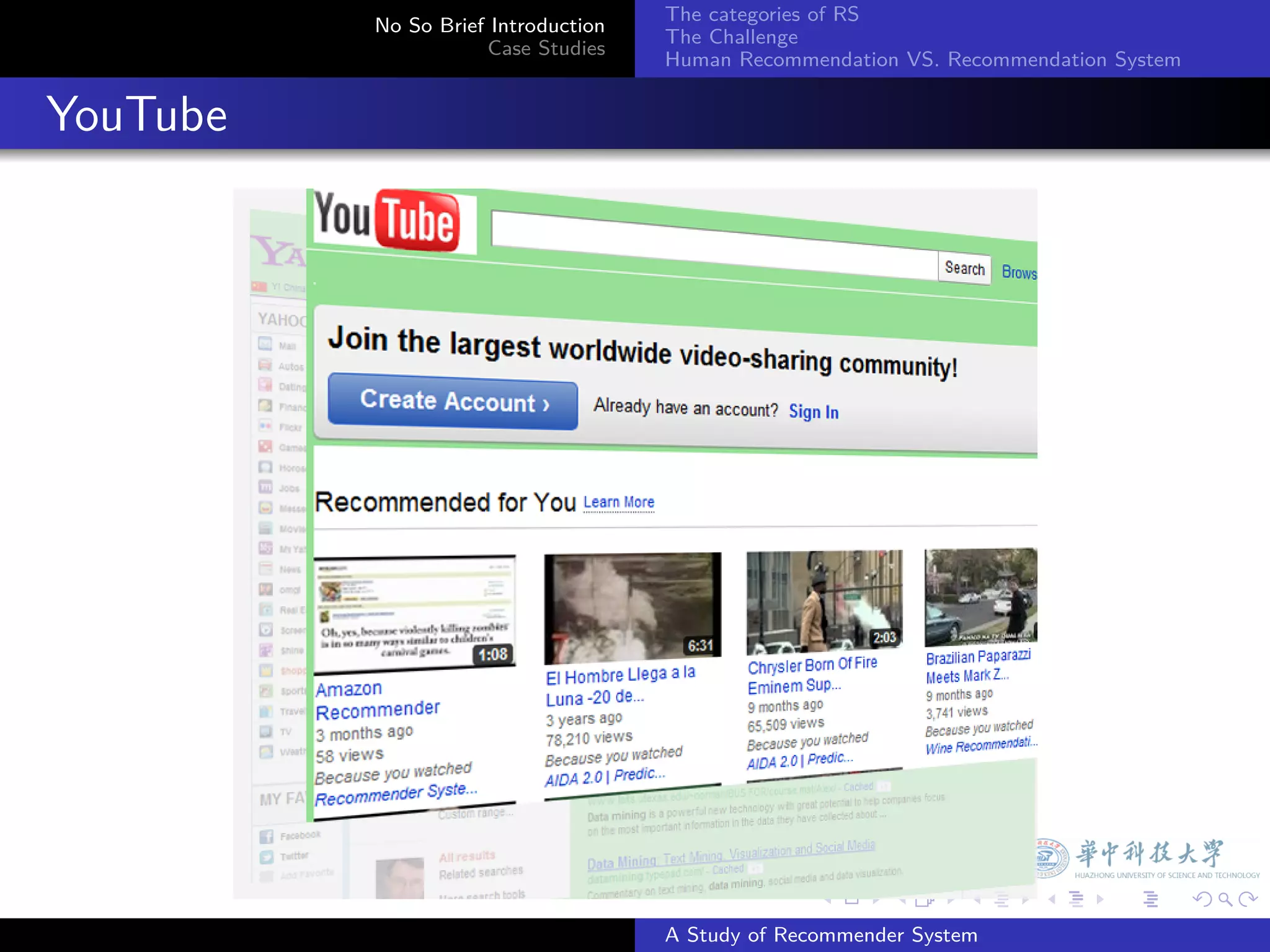Click the Beamer go-forward circular arrow
Screen dimensions: 1270x952
(x=1248, y=899)
